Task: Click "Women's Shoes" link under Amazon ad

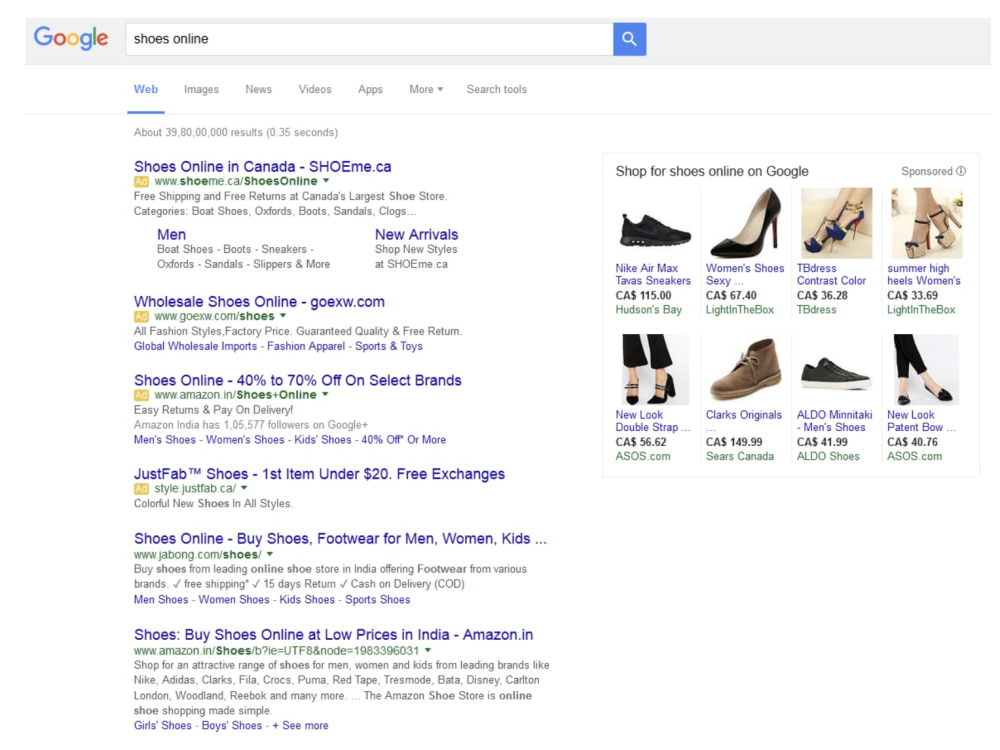Action: click(x=245, y=440)
